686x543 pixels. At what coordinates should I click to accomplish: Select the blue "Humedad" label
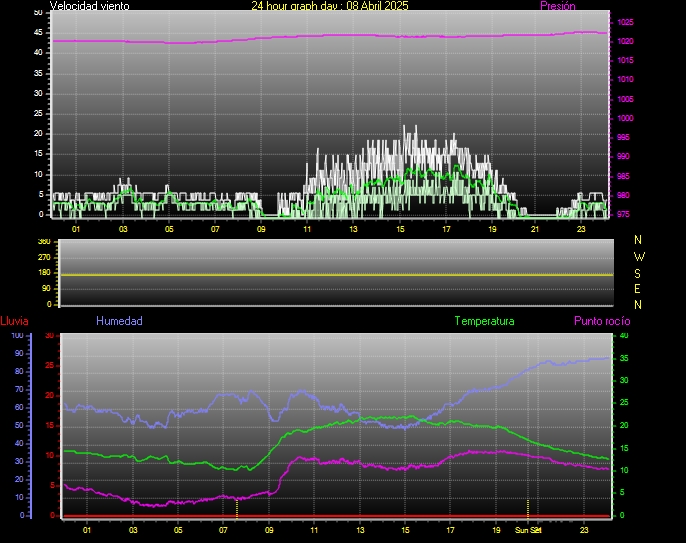pyautogui.click(x=119, y=321)
